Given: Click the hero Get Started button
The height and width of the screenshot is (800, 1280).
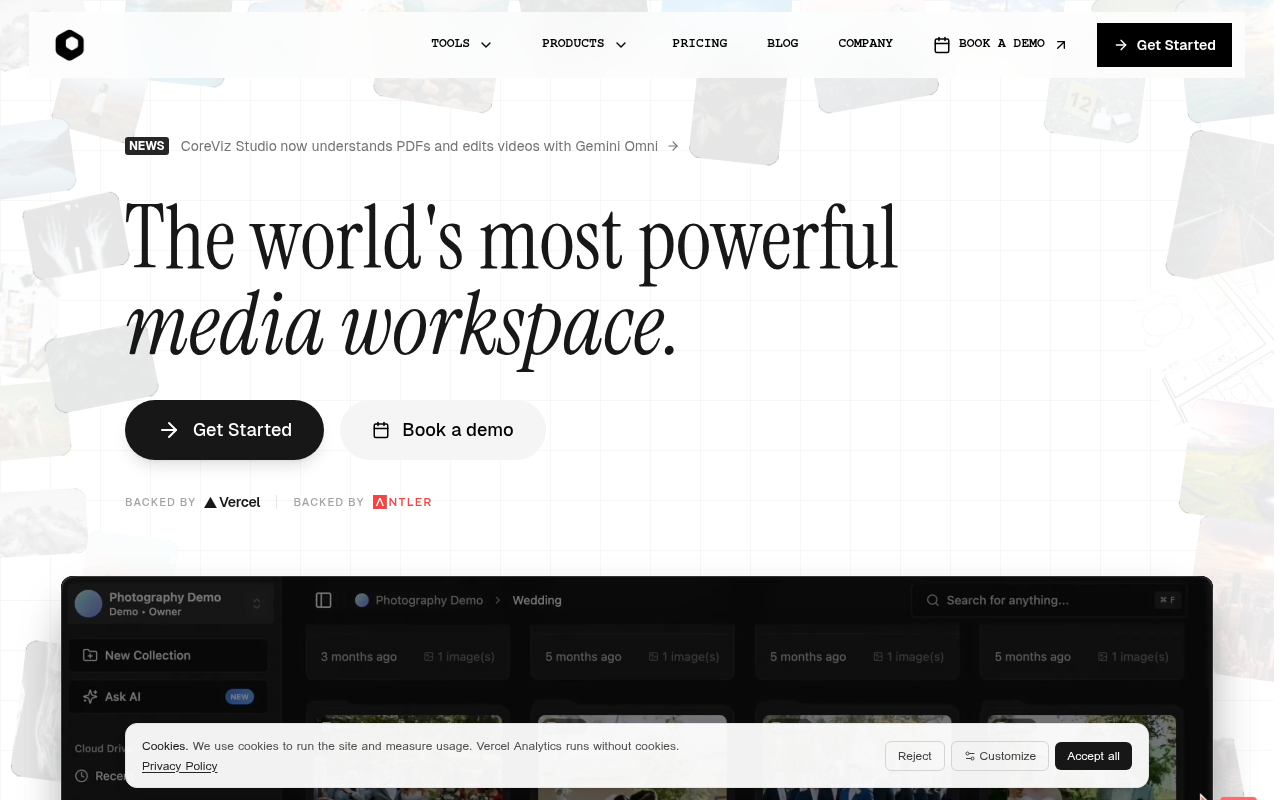Looking at the screenshot, I should pyautogui.click(x=224, y=430).
